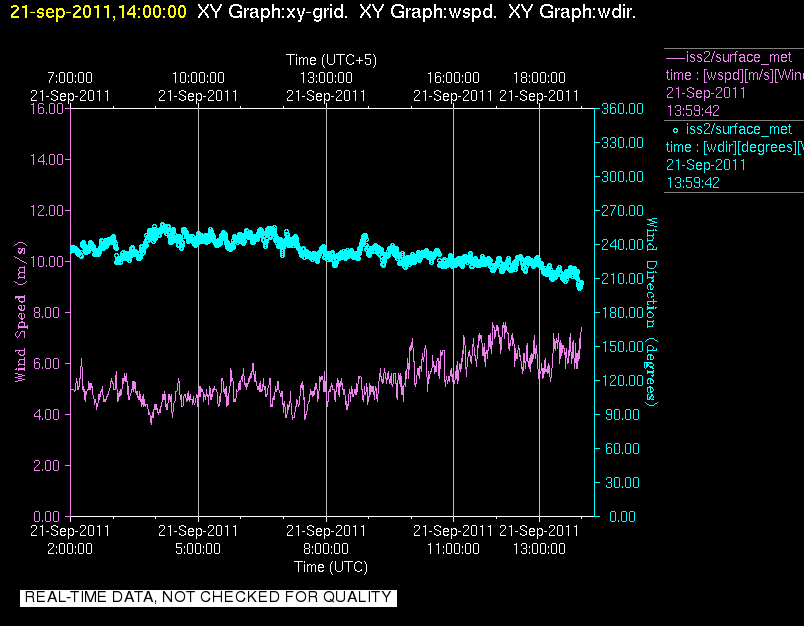The height and width of the screenshot is (626, 804).
Task: Click the 'REAL-TIME DATA, NOT CHECKED FOR QUALITY' banner
Action: pyautogui.click(x=208, y=597)
